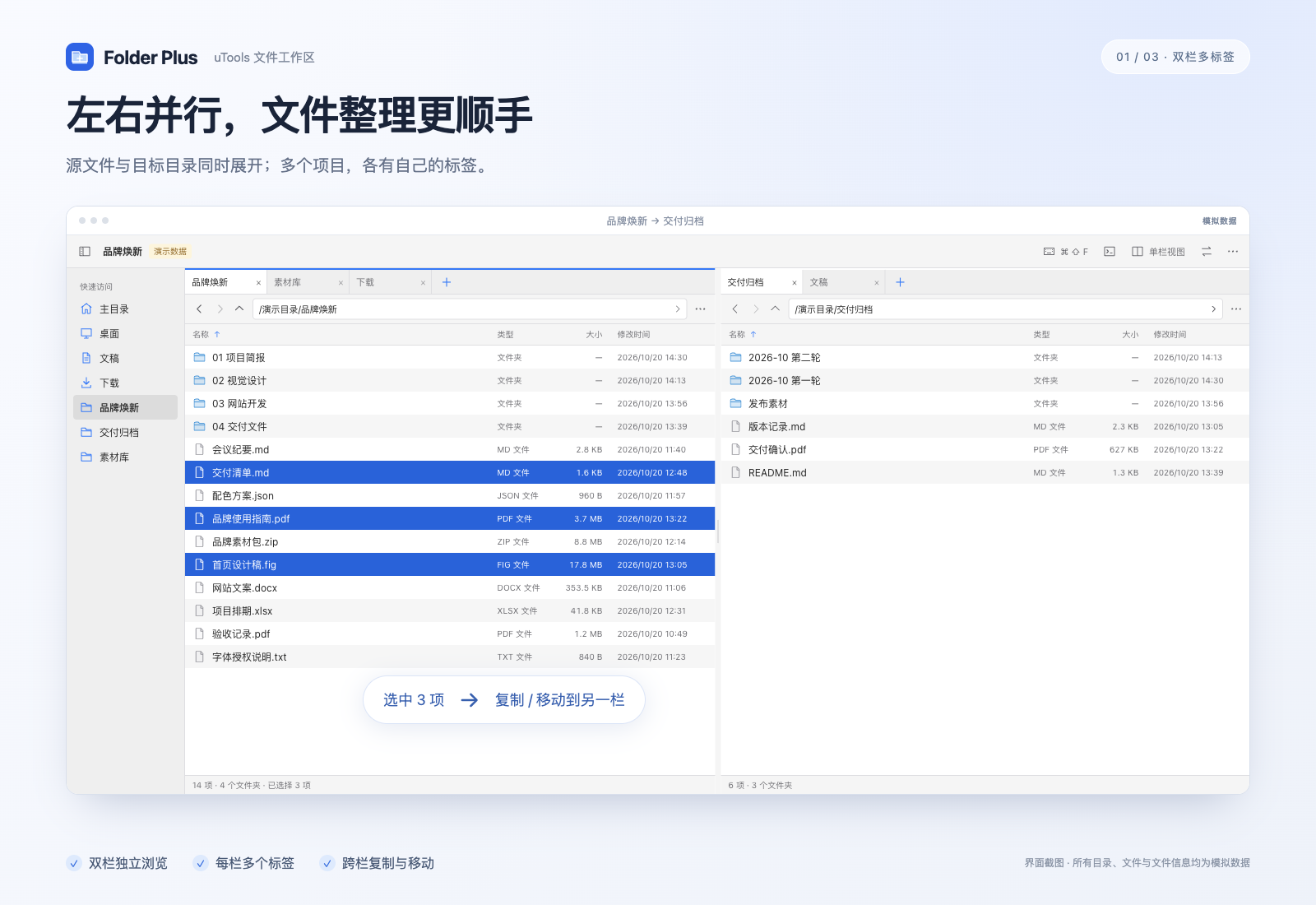Click the /演示目录/交付归档 path field

coord(1005,309)
